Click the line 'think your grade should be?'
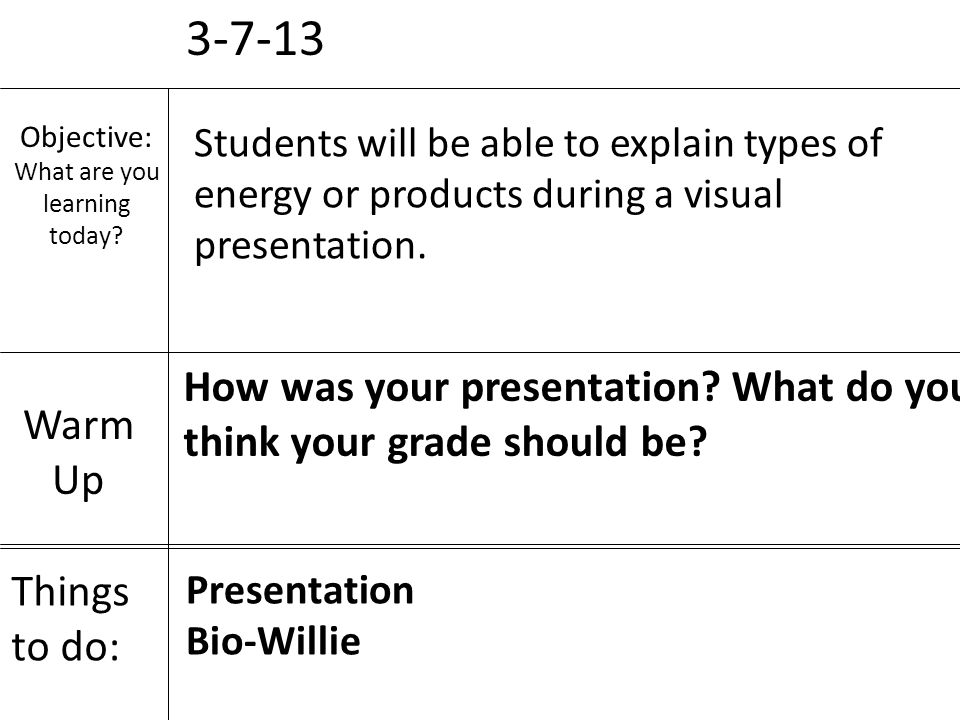960x720 pixels. tap(446, 443)
